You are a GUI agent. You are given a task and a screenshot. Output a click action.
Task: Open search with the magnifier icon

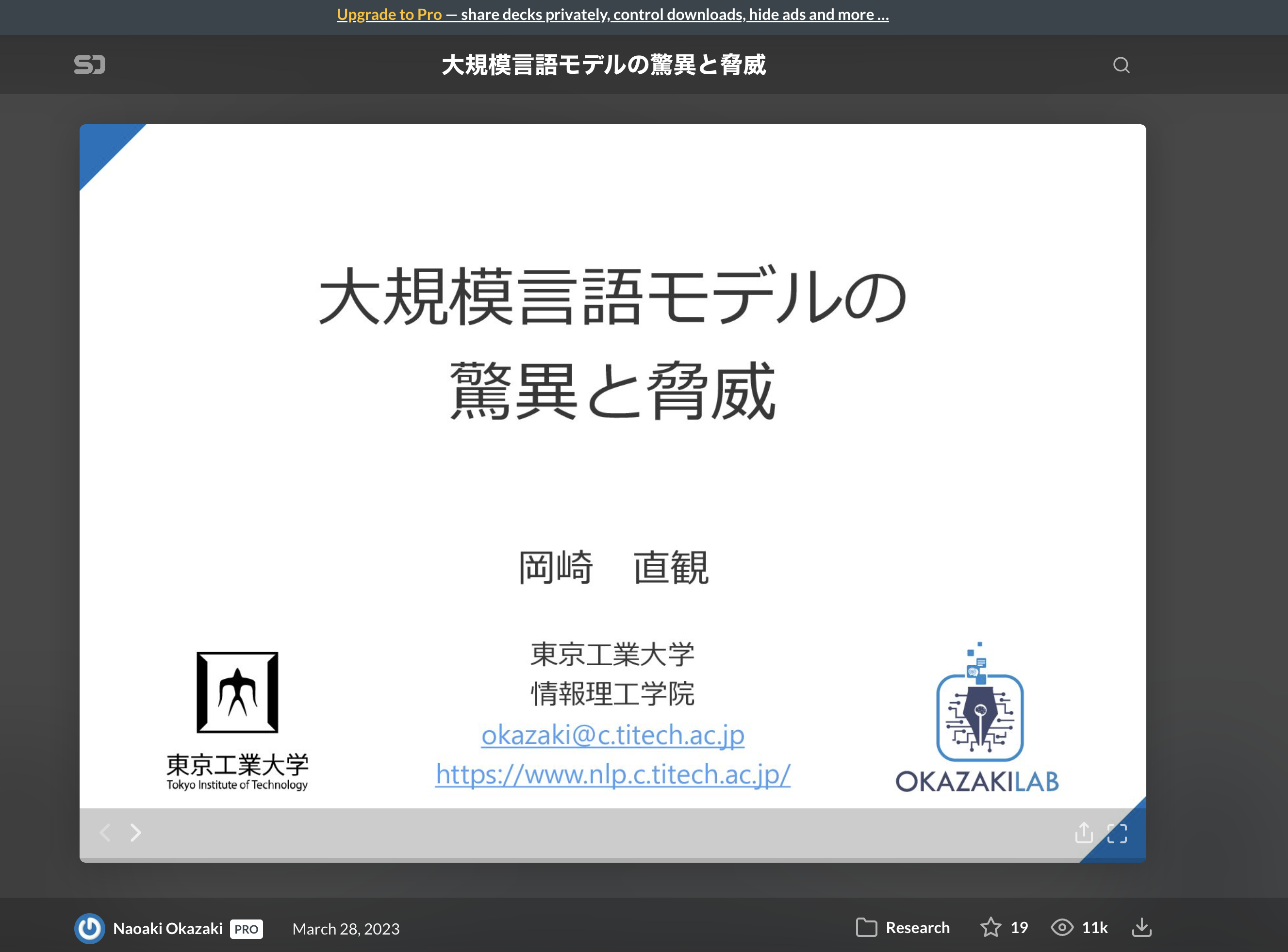pyautogui.click(x=1121, y=65)
